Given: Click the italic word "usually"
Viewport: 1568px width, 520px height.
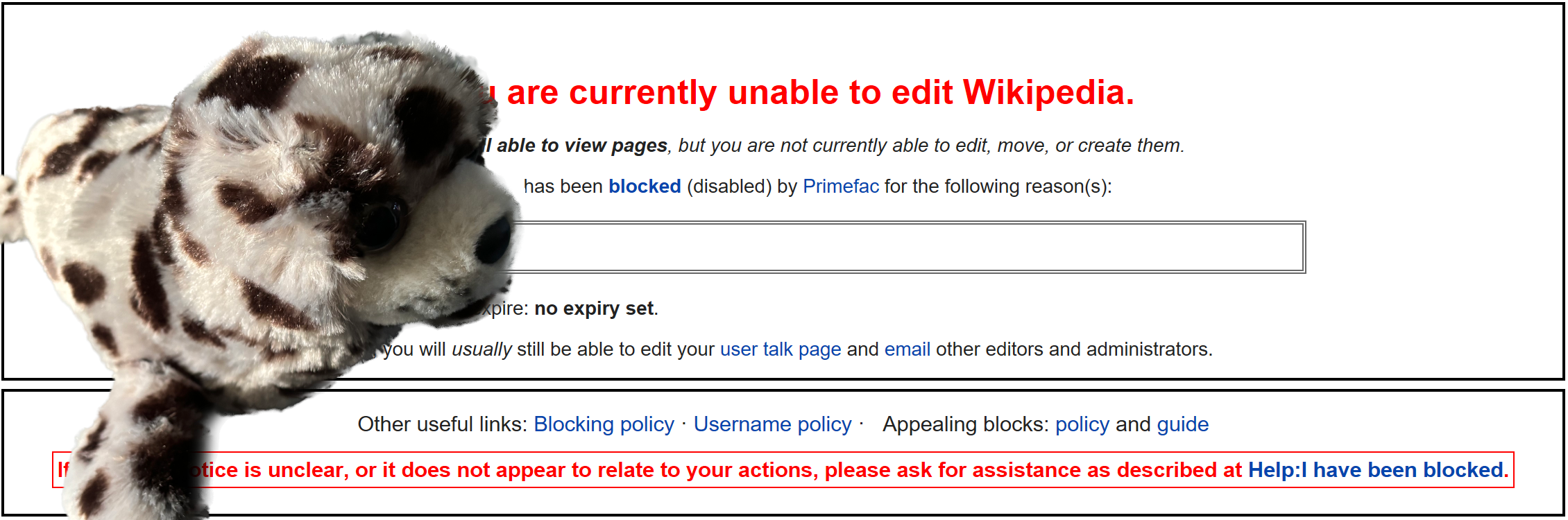Looking at the screenshot, I should (482, 349).
